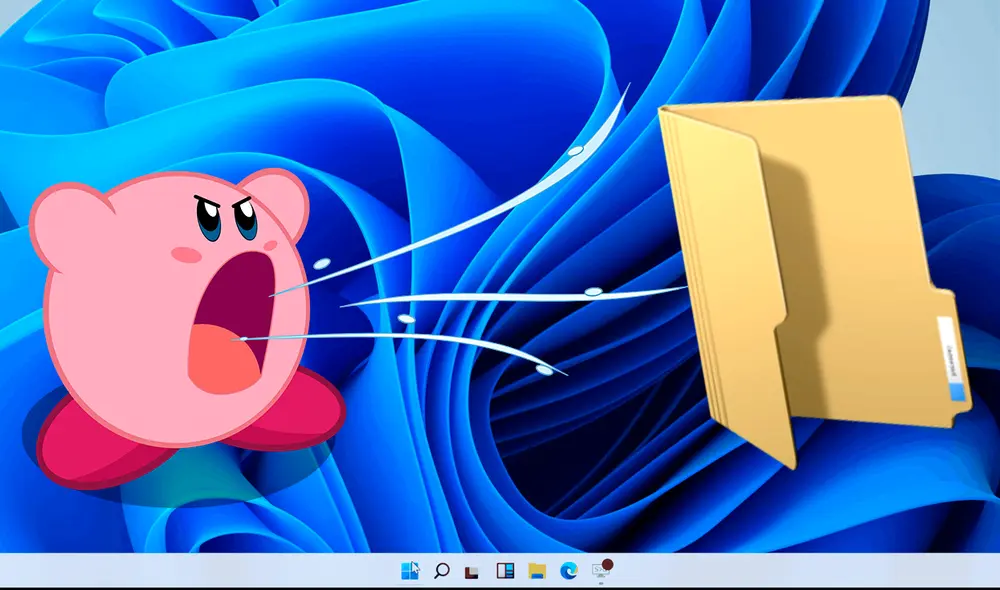This screenshot has width=1000, height=590.
Task: Click the rightmost taskbar app icon
Action: pos(600,572)
